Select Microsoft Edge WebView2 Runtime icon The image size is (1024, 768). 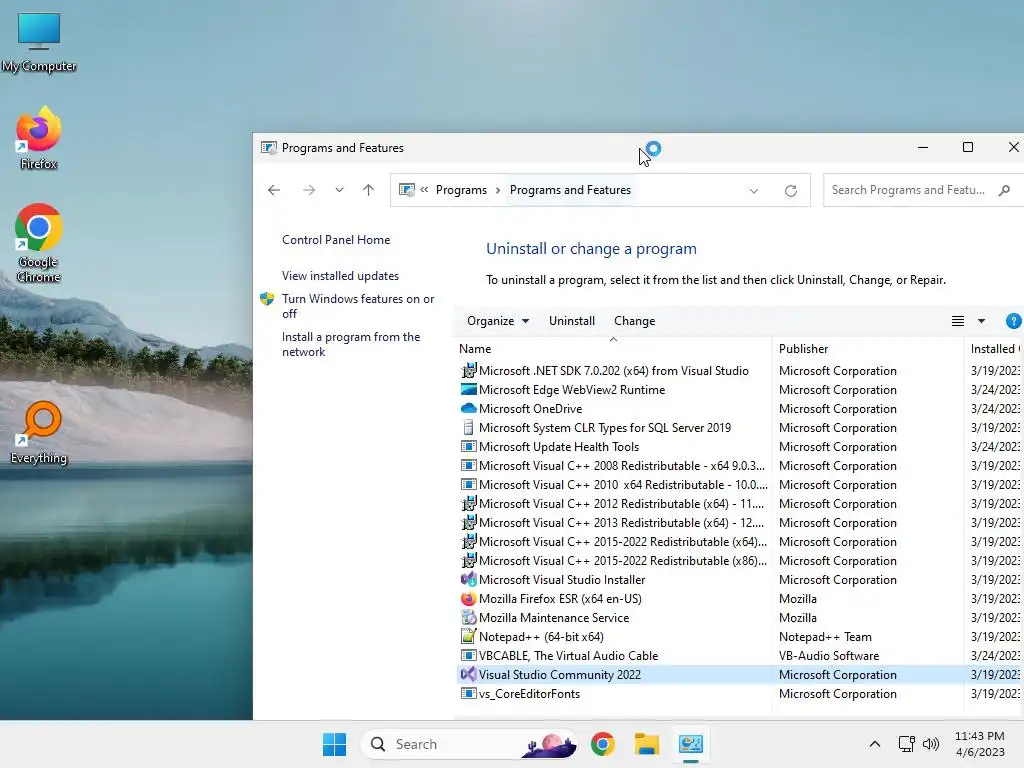click(x=468, y=389)
